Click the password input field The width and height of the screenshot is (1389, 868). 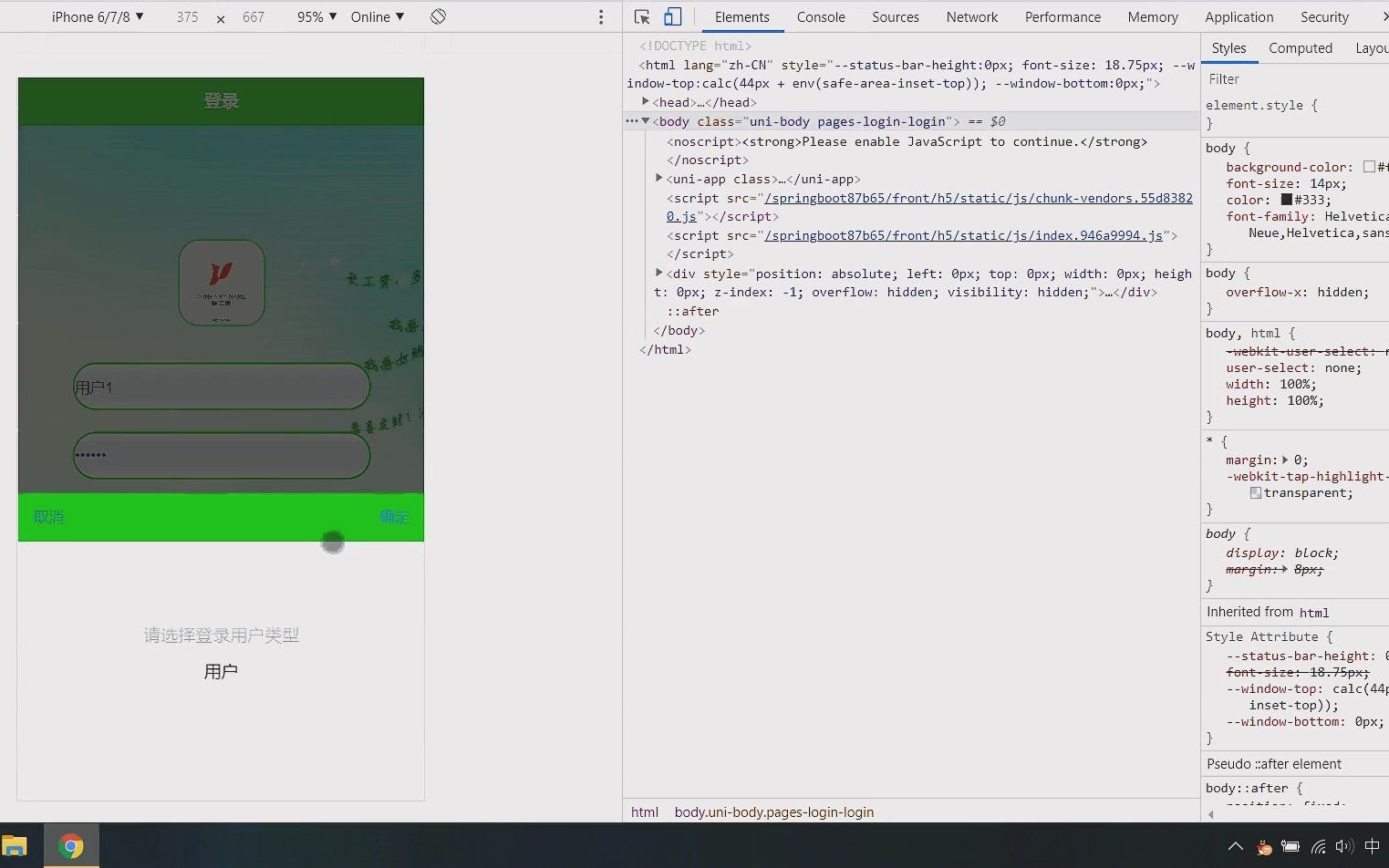(x=222, y=456)
